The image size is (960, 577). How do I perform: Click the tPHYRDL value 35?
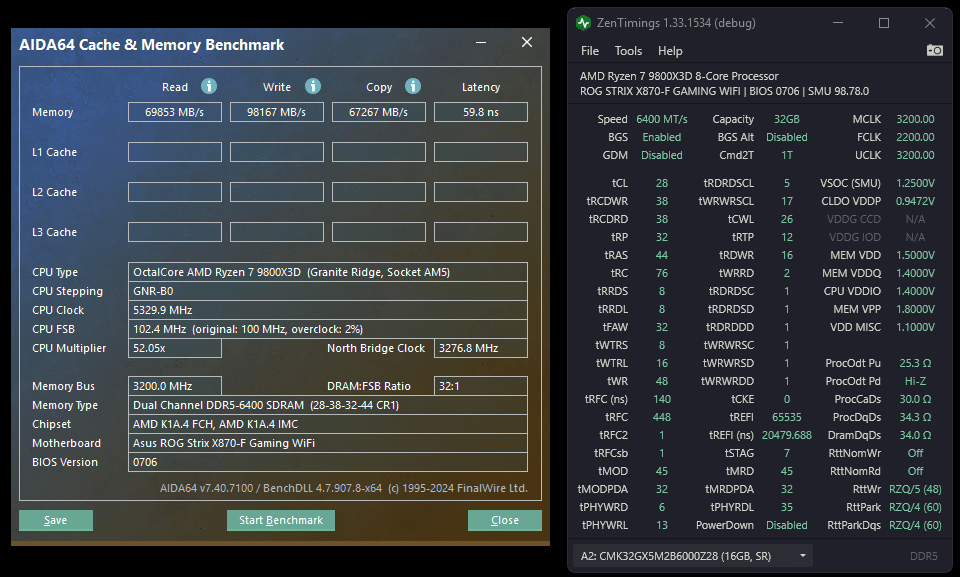787,507
